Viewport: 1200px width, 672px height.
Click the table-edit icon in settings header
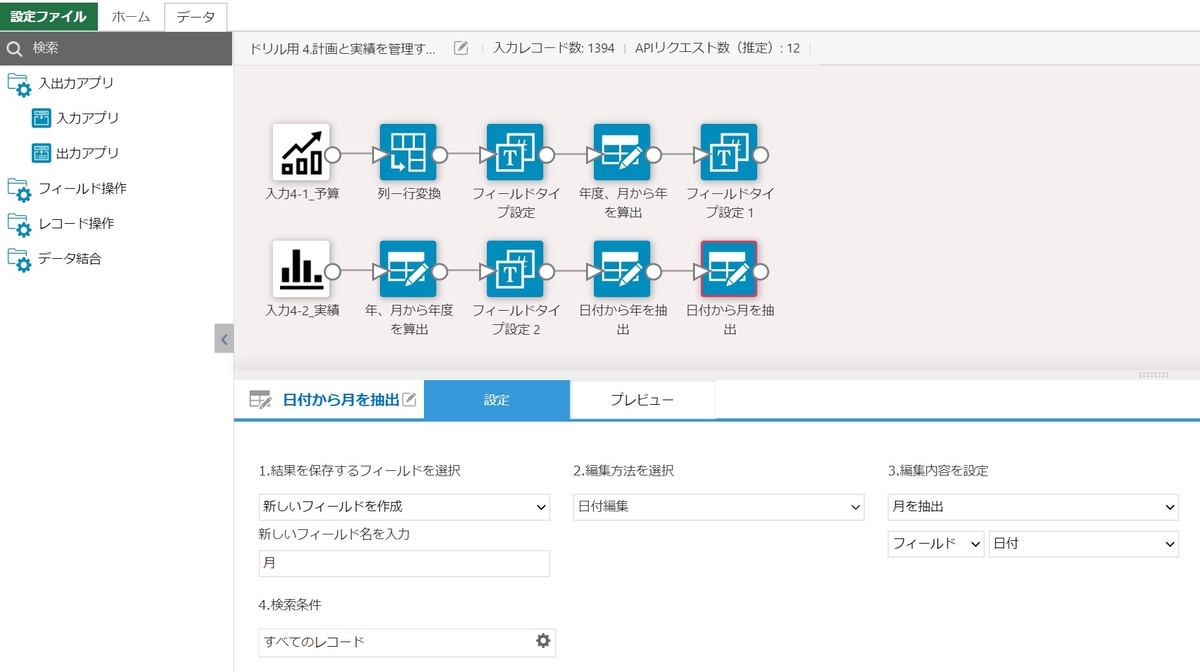[x=260, y=400]
